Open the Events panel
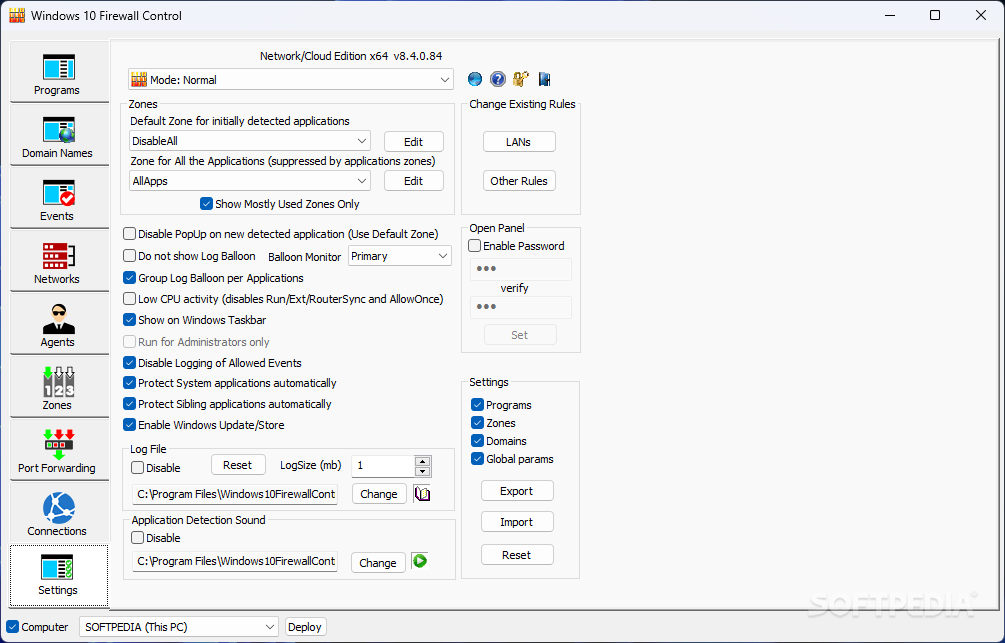 (x=59, y=198)
